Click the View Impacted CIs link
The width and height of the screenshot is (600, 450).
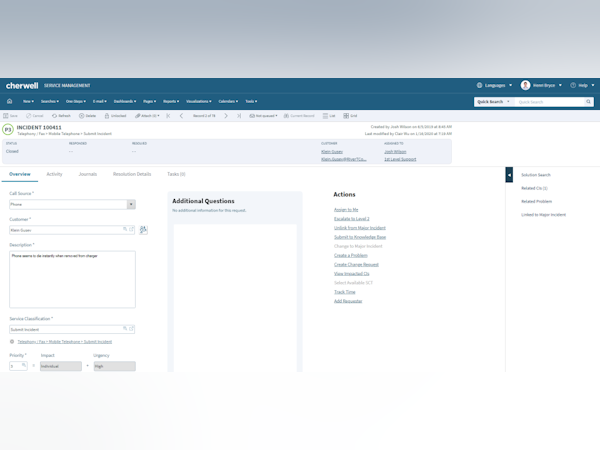click(x=351, y=274)
